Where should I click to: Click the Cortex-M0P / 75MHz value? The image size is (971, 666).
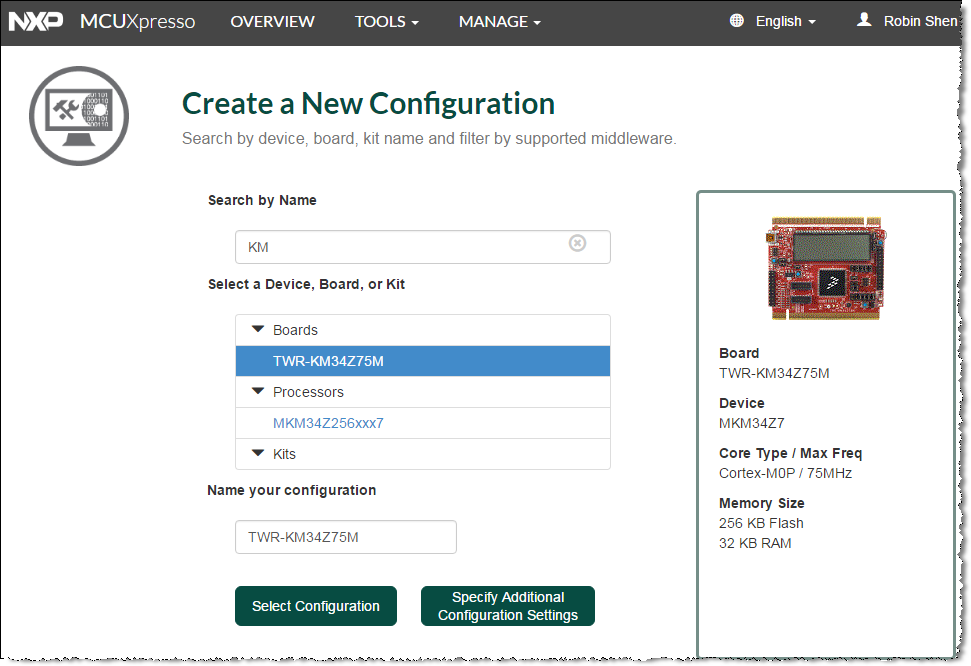(785, 473)
